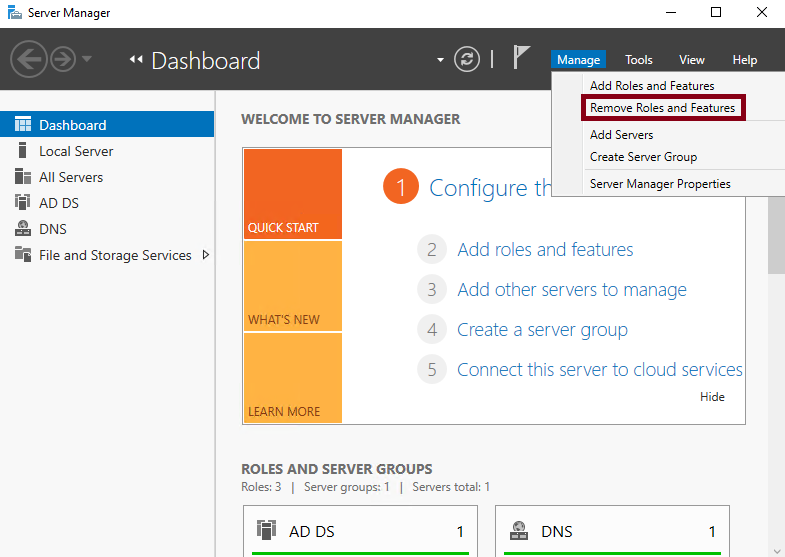
Task: Click Add other servers to manage link
Action: (x=572, y=290)
